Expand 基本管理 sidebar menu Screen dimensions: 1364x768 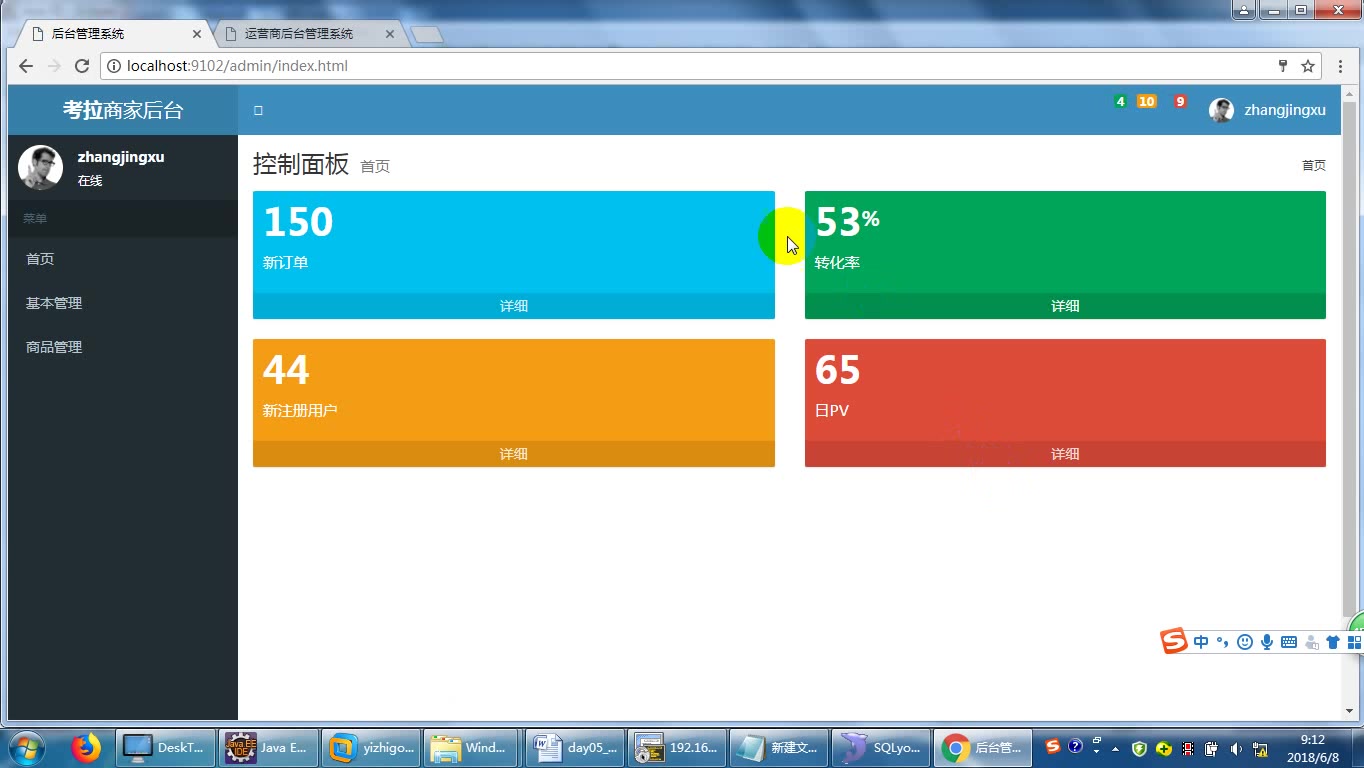[54, 303]
